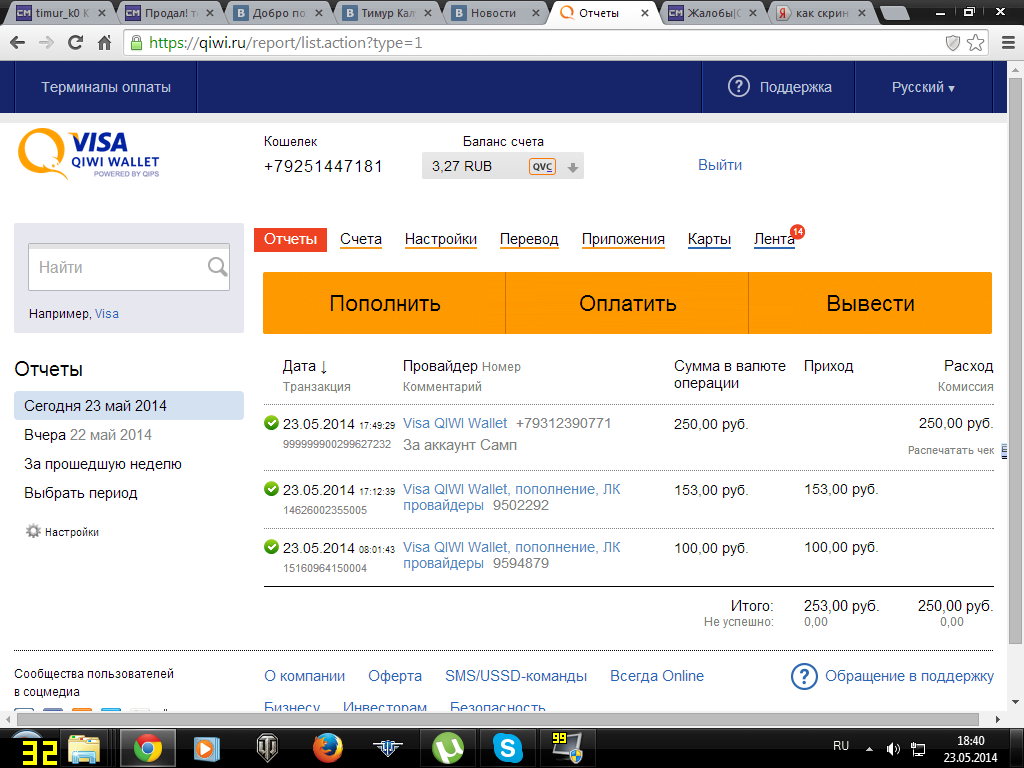This screenshot has width=1024, height=768.
Task: Reload the page with the refresh icon
Action: click(x=76, y=43)
